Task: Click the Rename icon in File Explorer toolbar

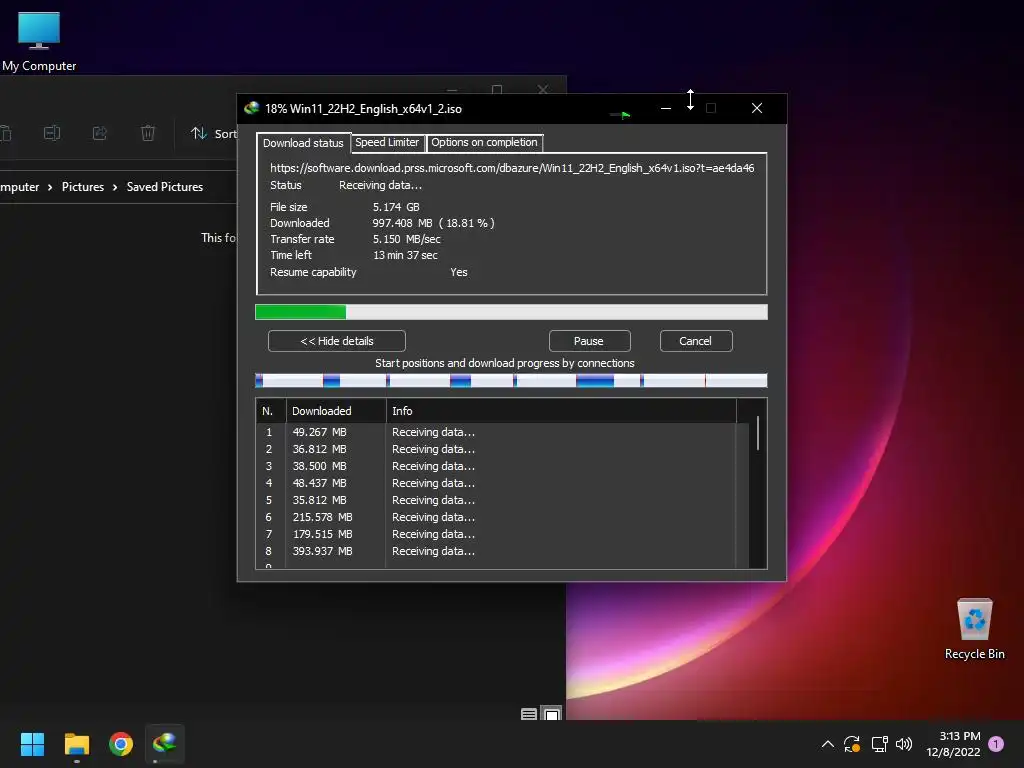Action: [x=52, y=133]
